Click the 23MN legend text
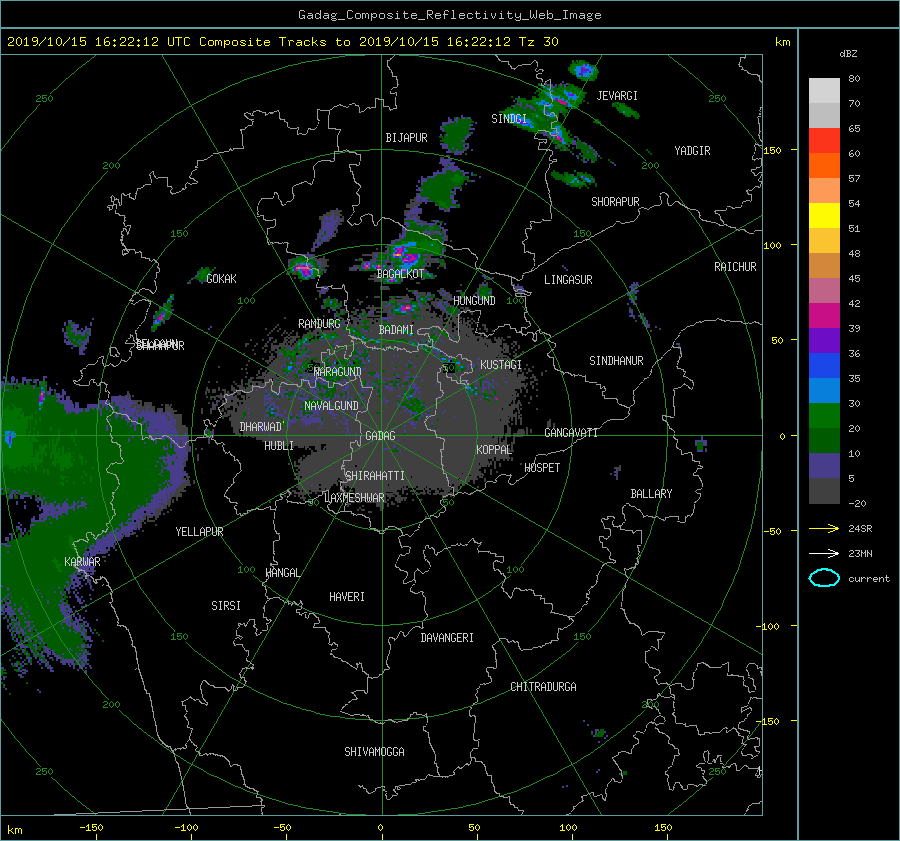 860,554
